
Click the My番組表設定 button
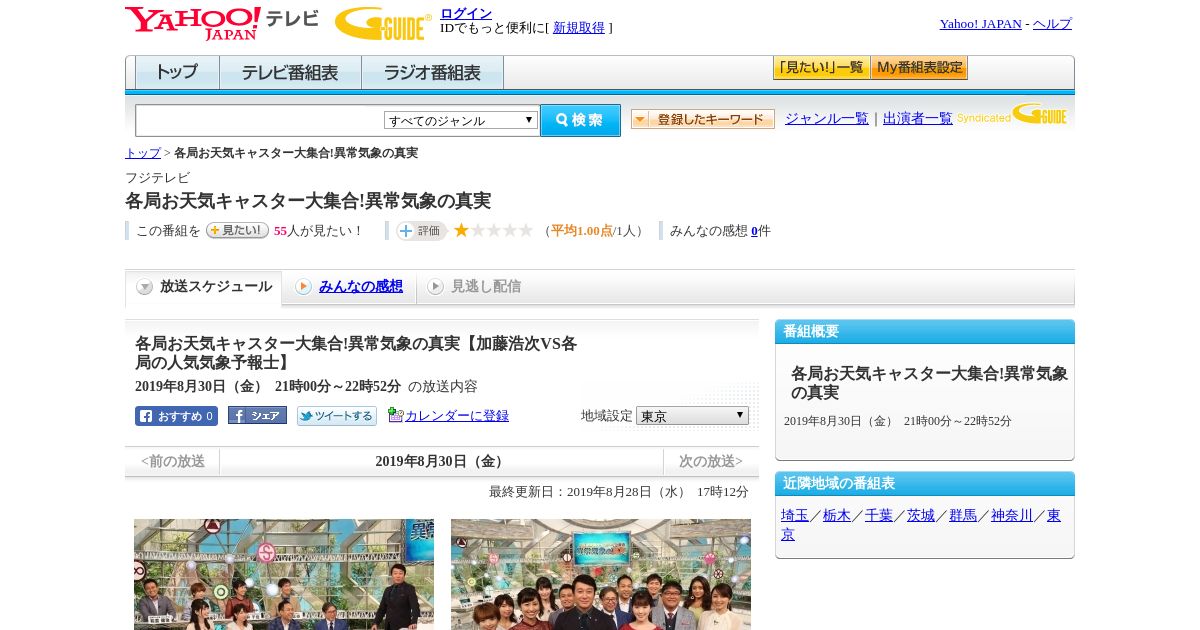click(919, 68)
